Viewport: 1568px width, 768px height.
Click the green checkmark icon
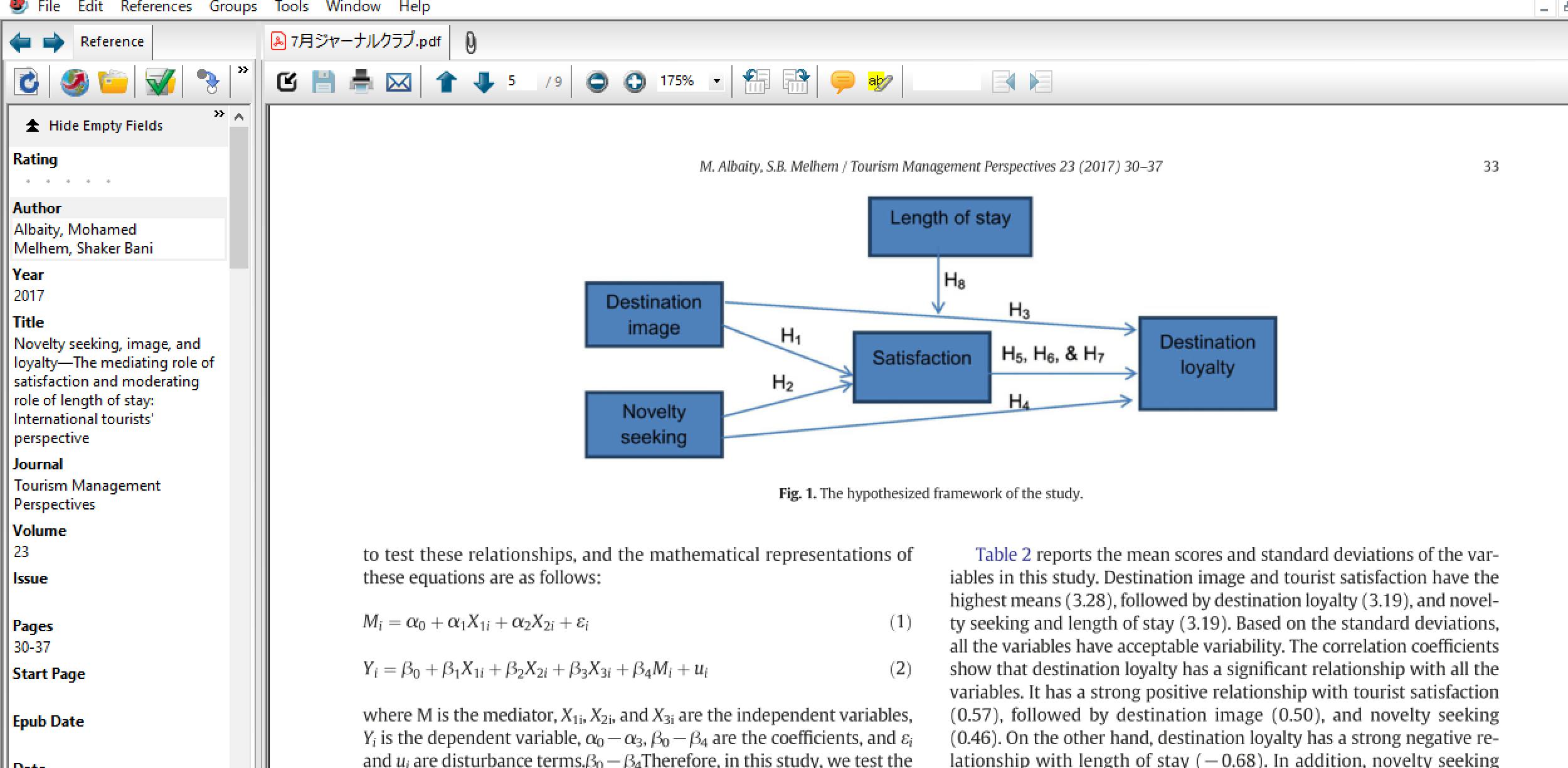tap(160, 83)
